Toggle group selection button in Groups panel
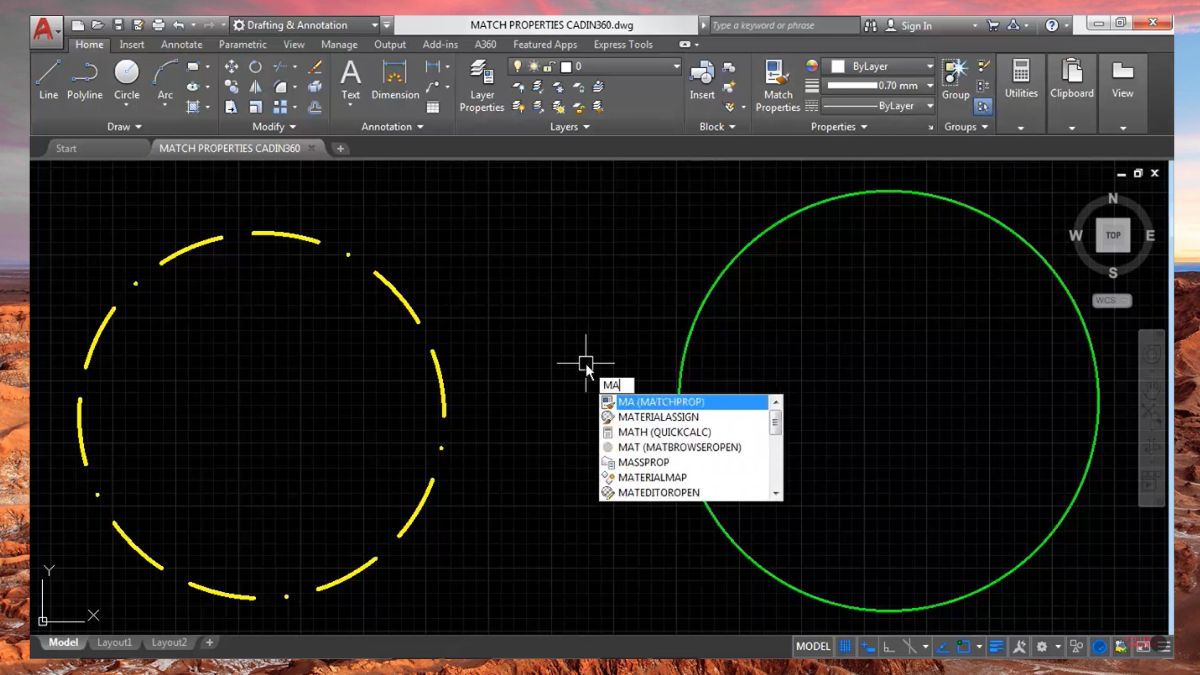Image resolution: width=1200 pixels, height=675 pixels. point(984,107)
